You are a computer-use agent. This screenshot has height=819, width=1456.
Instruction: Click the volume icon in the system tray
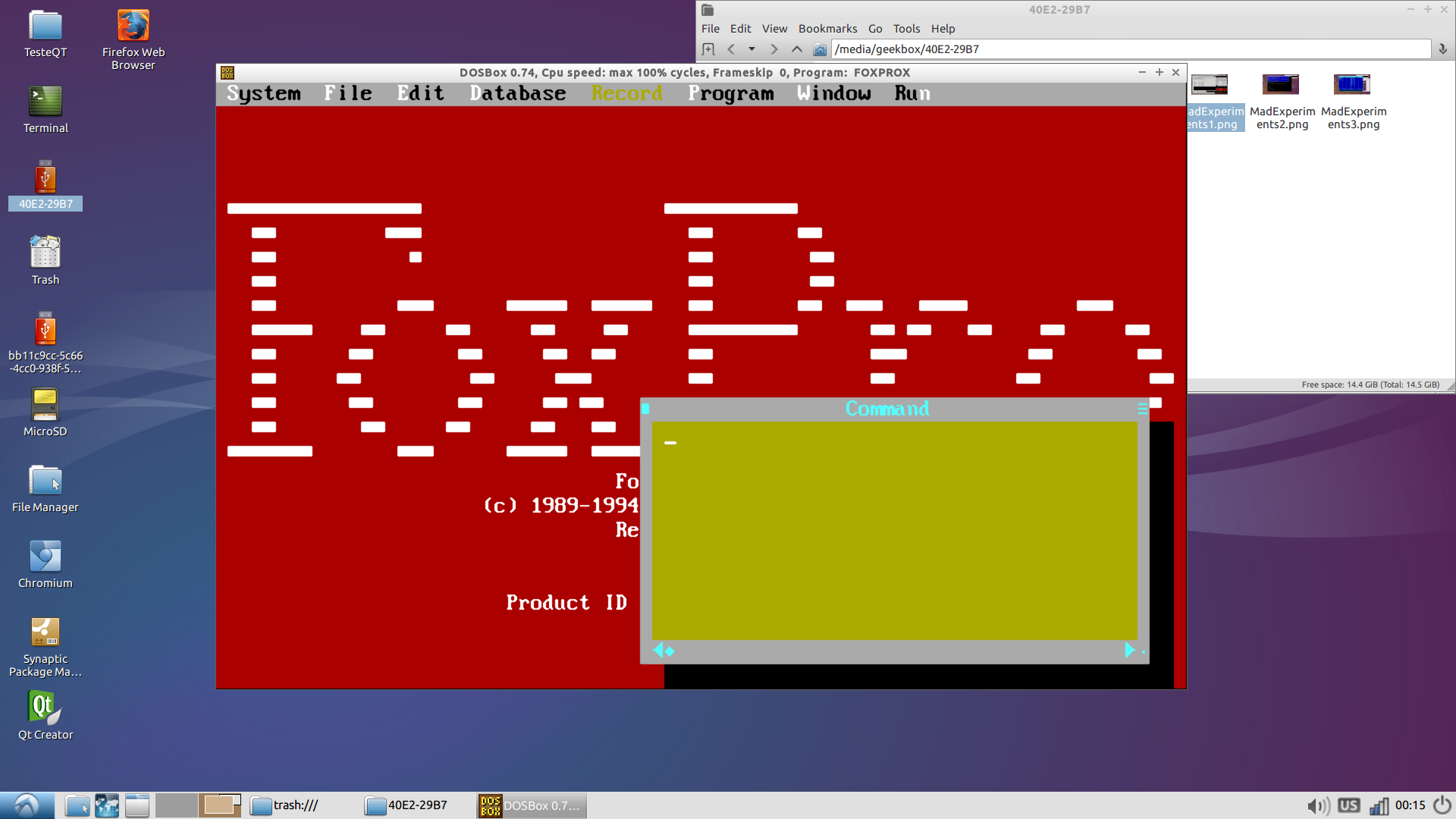click(1319, 805)
